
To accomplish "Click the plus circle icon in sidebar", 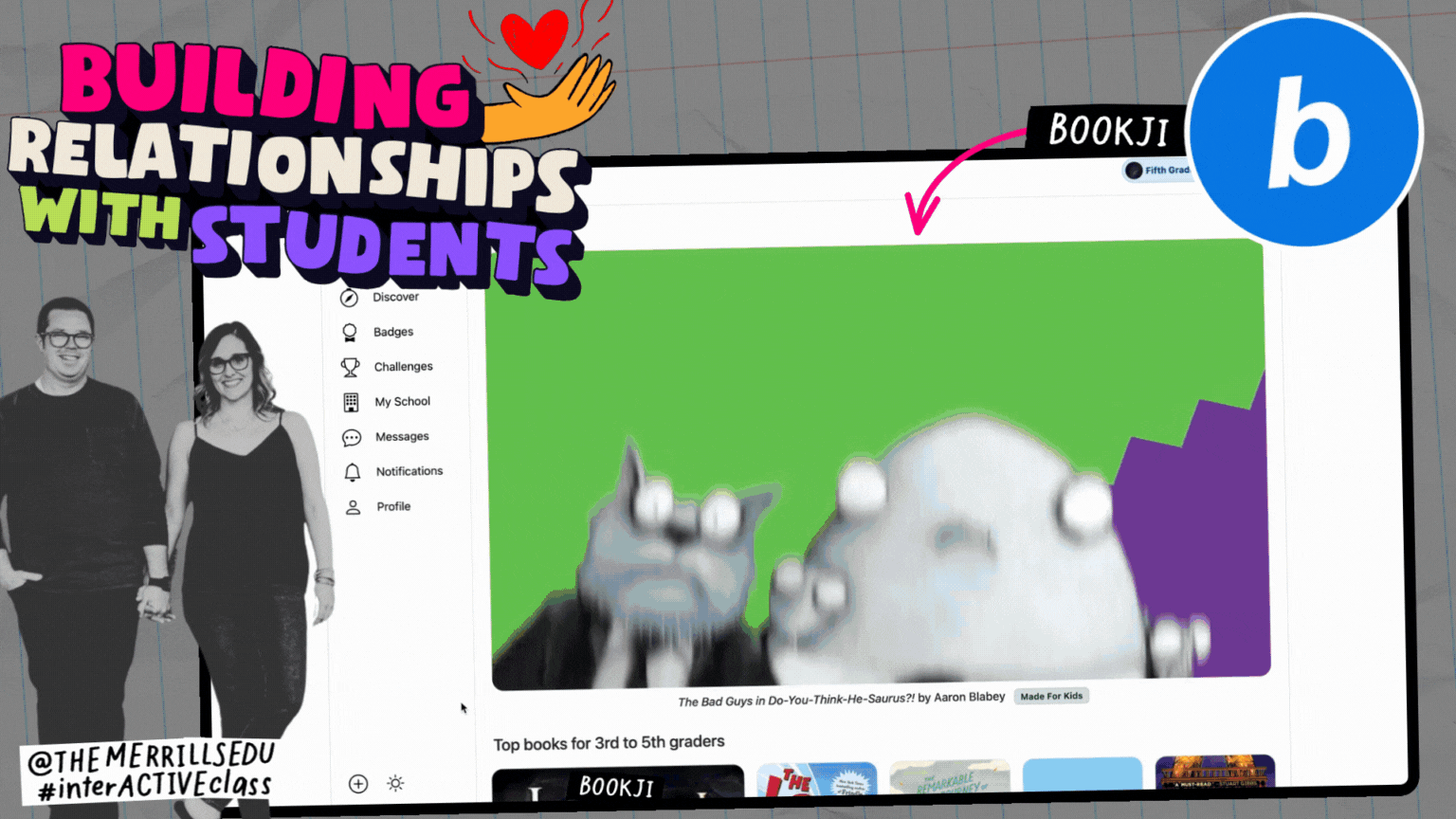I will tap(358, 784).
